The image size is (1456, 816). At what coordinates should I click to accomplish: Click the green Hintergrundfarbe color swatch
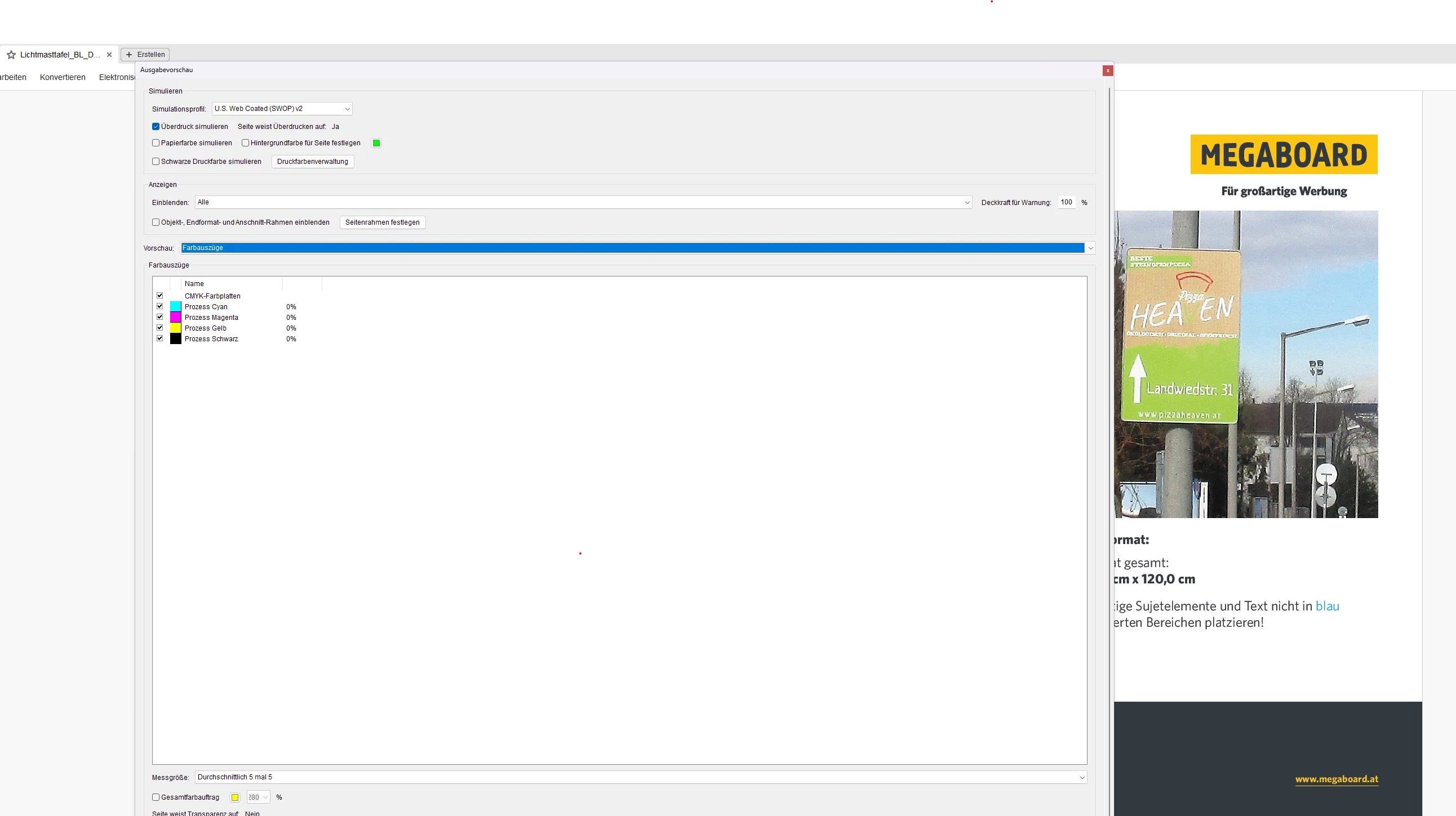point(376,143)
